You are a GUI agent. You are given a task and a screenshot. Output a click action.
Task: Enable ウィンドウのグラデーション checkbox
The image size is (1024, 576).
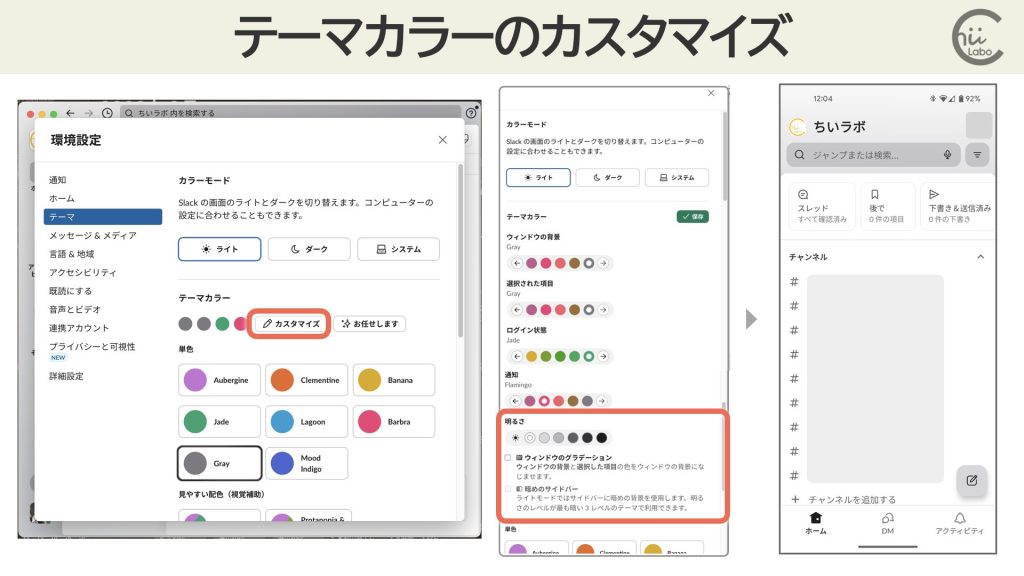(508, 458)
